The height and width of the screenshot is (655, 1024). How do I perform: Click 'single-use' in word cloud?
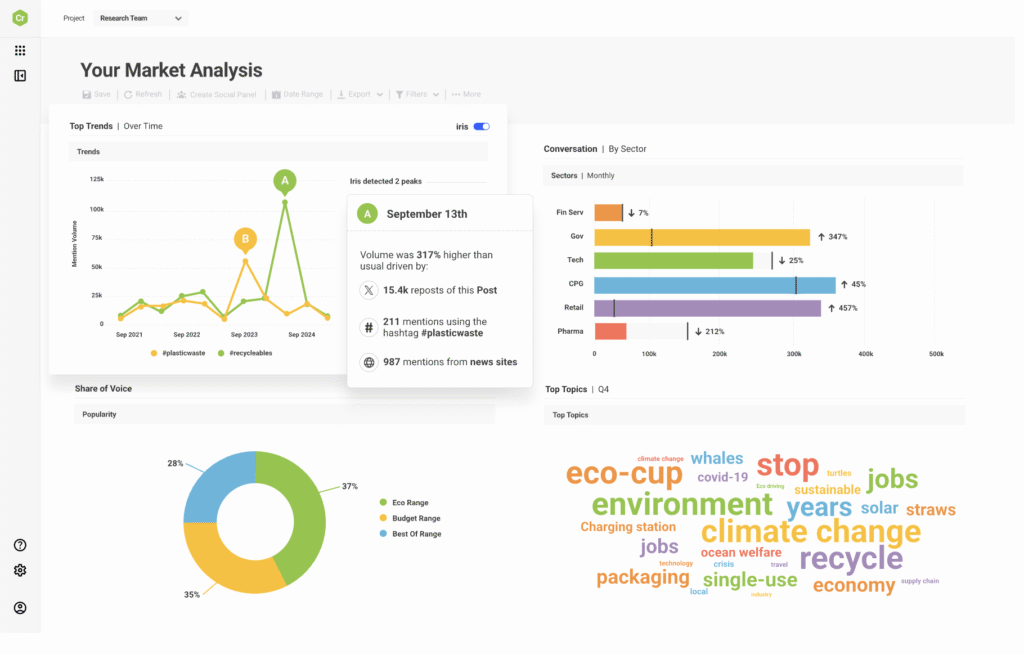750,580
